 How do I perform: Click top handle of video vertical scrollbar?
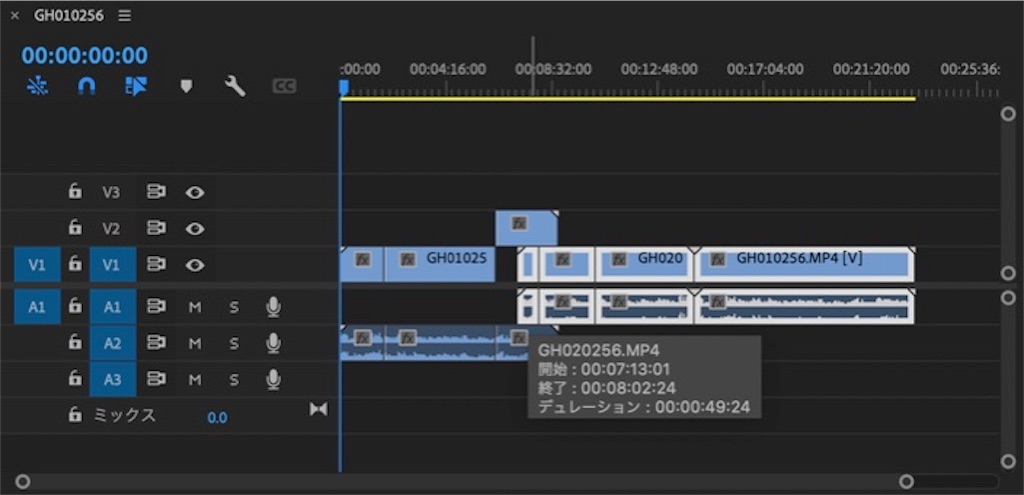1008,114
